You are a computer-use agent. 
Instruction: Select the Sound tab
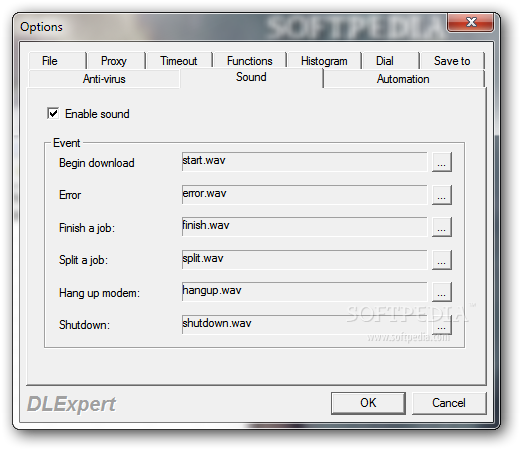(x=251, y=78)
